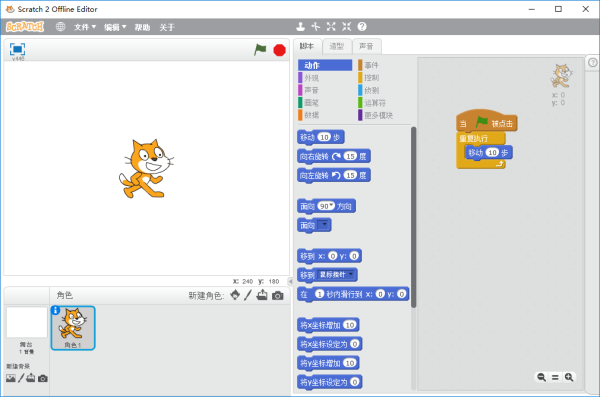Select the duplicate stamp tool in toolbar
The width and height of the screenshot is (600, 397).
[300, 26]
